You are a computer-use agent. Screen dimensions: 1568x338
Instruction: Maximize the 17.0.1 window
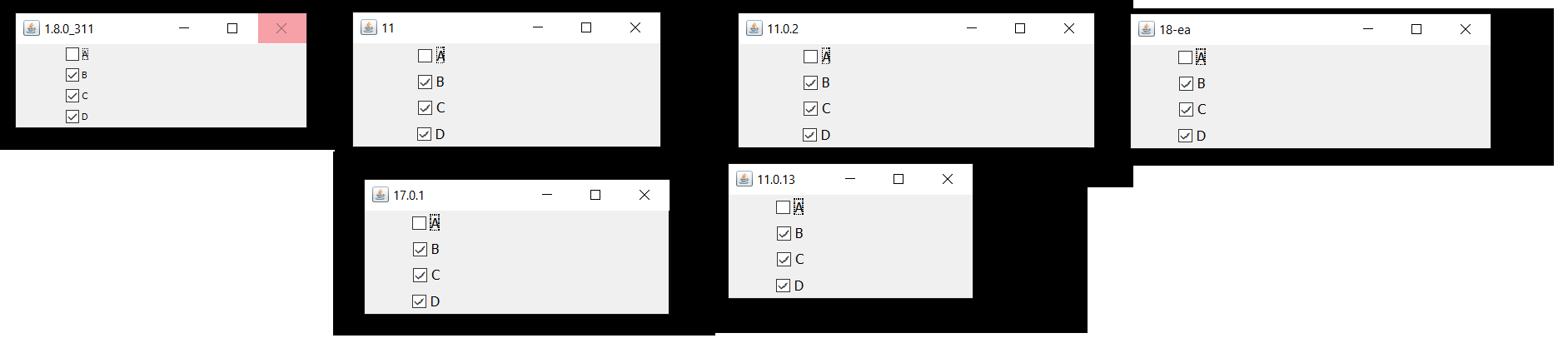tap(595, 195)
